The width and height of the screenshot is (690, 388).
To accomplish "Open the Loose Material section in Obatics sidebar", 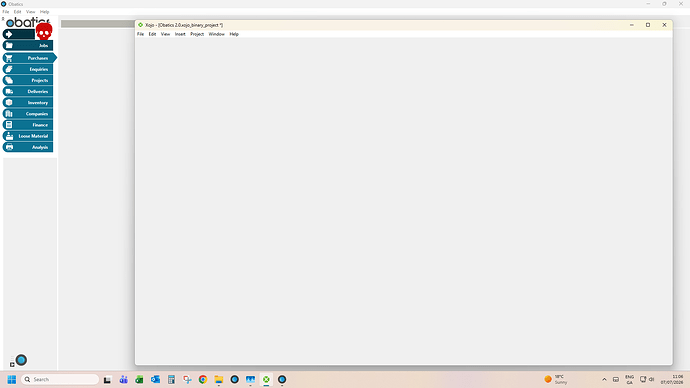I will click(x=28, y=136).
